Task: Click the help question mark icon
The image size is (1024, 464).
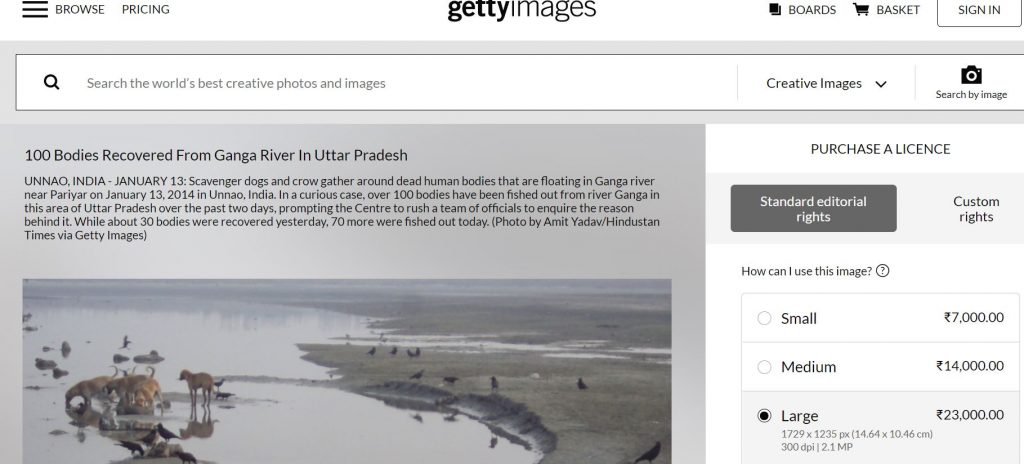Action: click(x=882, y=271)
